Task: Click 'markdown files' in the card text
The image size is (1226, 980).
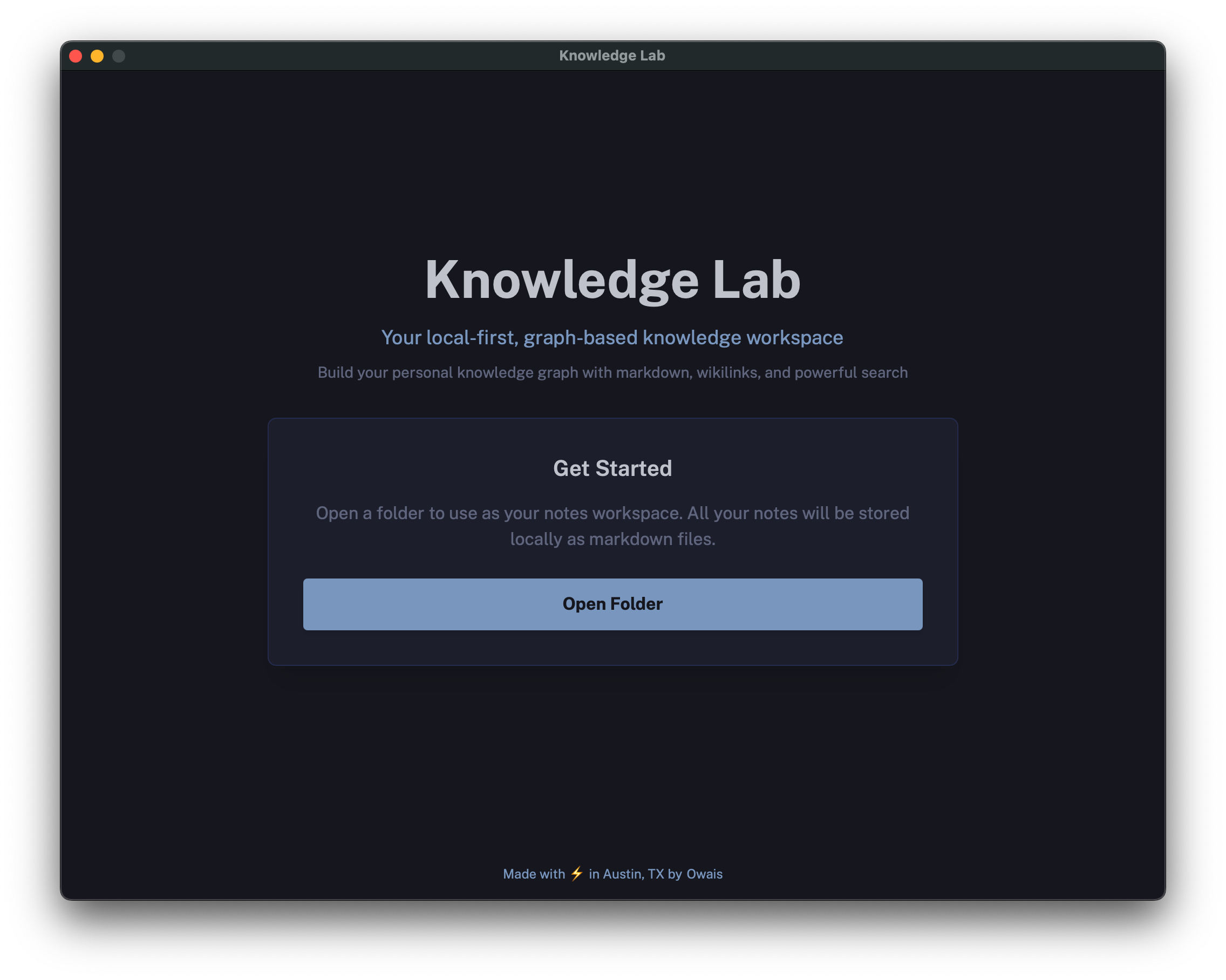Action: click(x=651, y=539)
